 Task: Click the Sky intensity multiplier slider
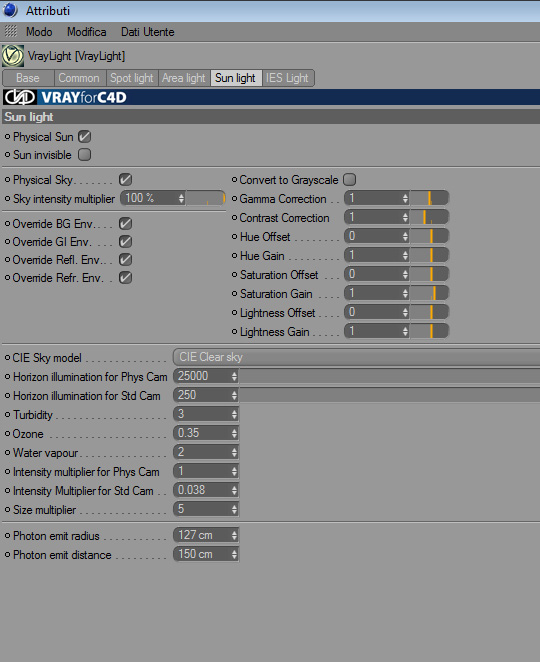pyautogui.click(x=206, y=198)
